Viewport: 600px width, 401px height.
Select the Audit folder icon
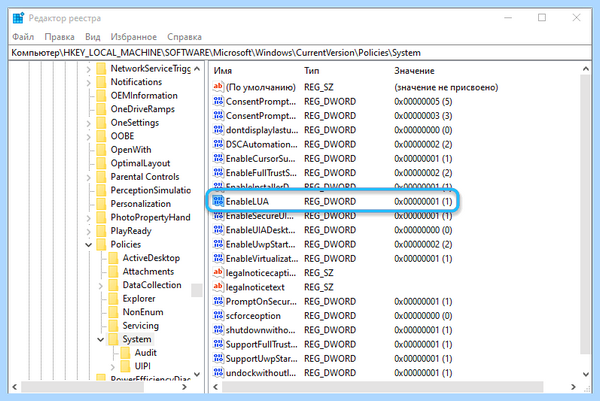(125, 353)
